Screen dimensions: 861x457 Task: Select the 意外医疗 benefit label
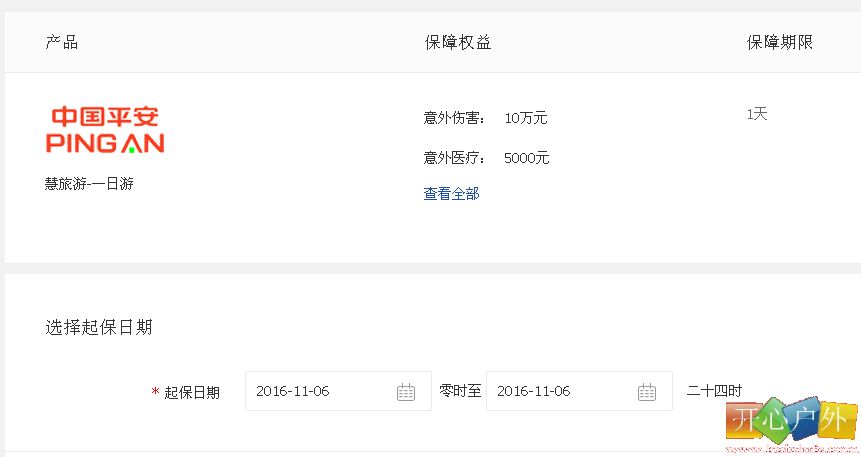[454, 158]
